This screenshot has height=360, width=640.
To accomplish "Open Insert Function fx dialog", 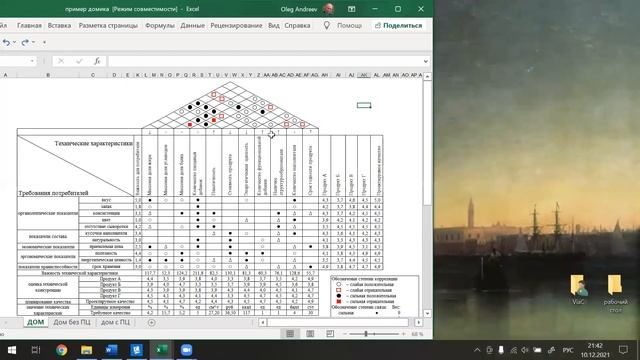I will (97, 61).
